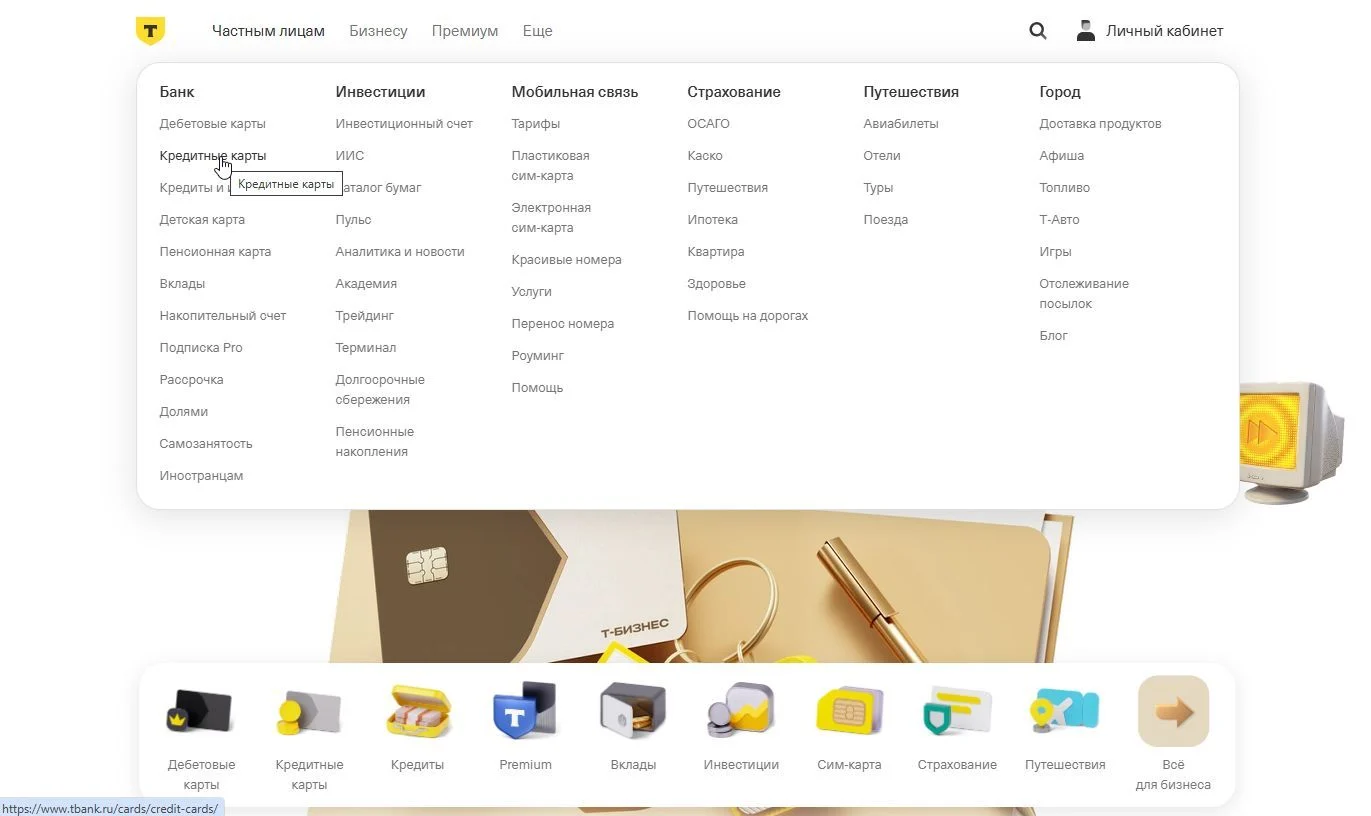This screenshot has height=816, width=1371.
Task: Go to Дебетовые карты in the Банк column
Action: click(213, 124)
